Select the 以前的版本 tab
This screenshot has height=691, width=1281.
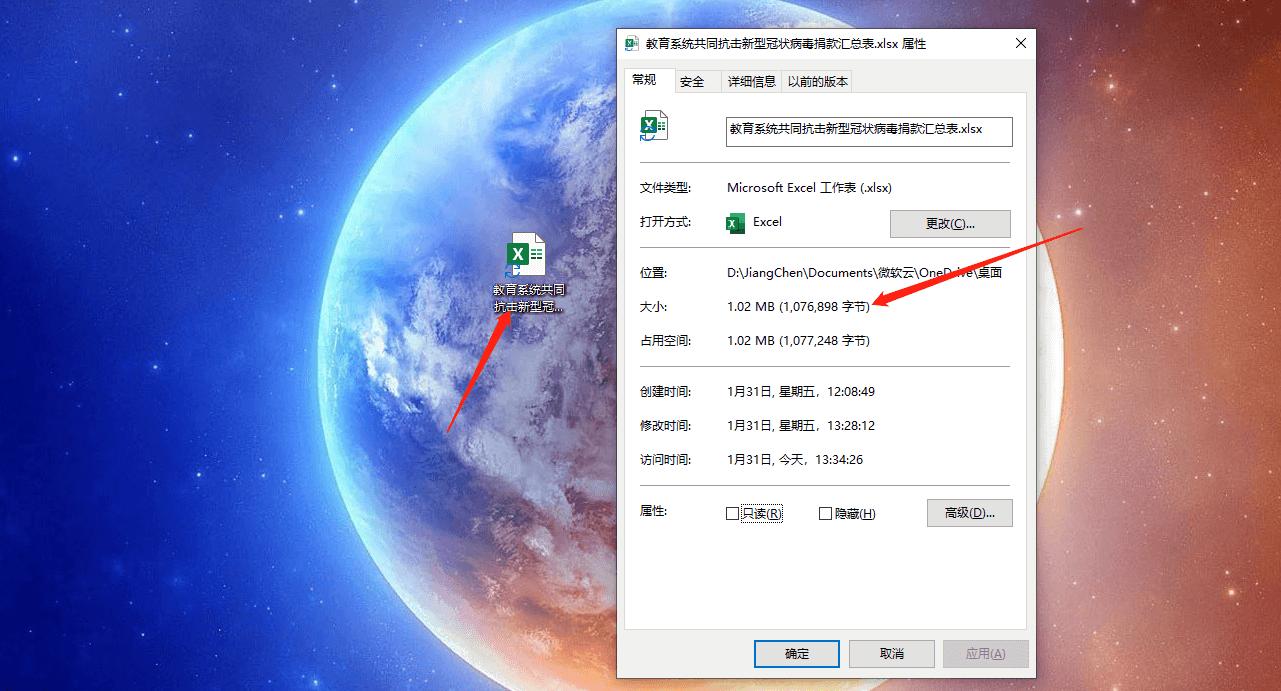pos(818,81)
